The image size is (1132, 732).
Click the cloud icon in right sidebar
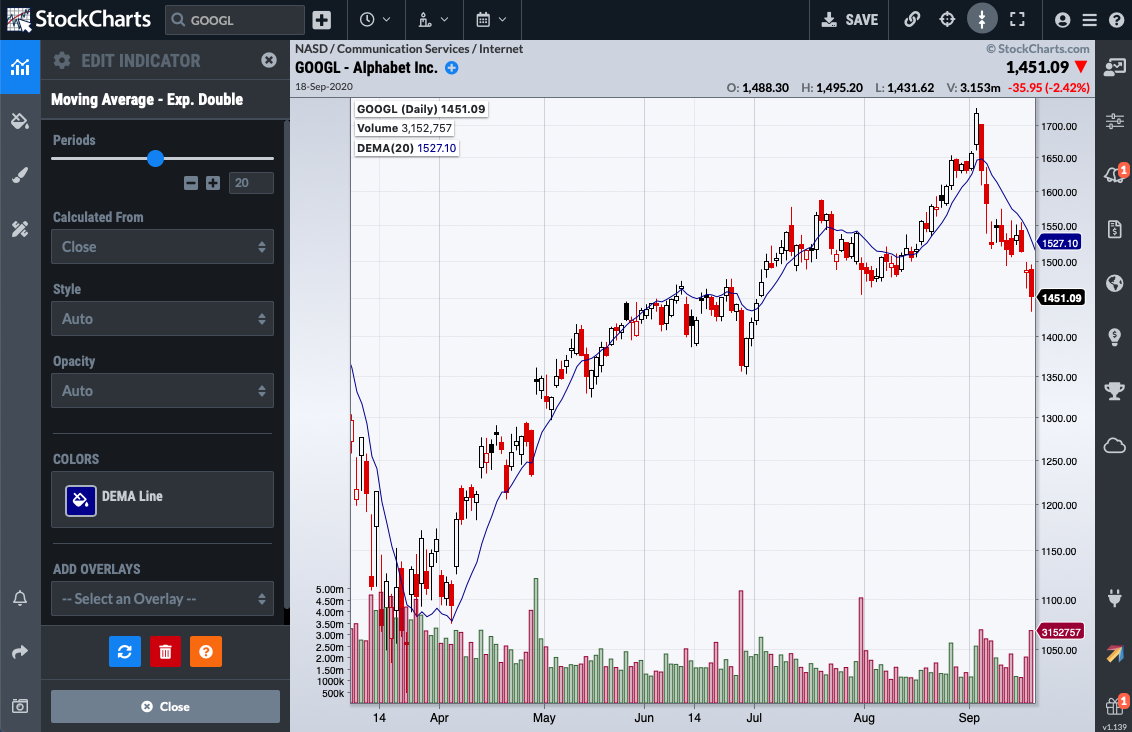pyautogui.click(x=1115, y=445)
